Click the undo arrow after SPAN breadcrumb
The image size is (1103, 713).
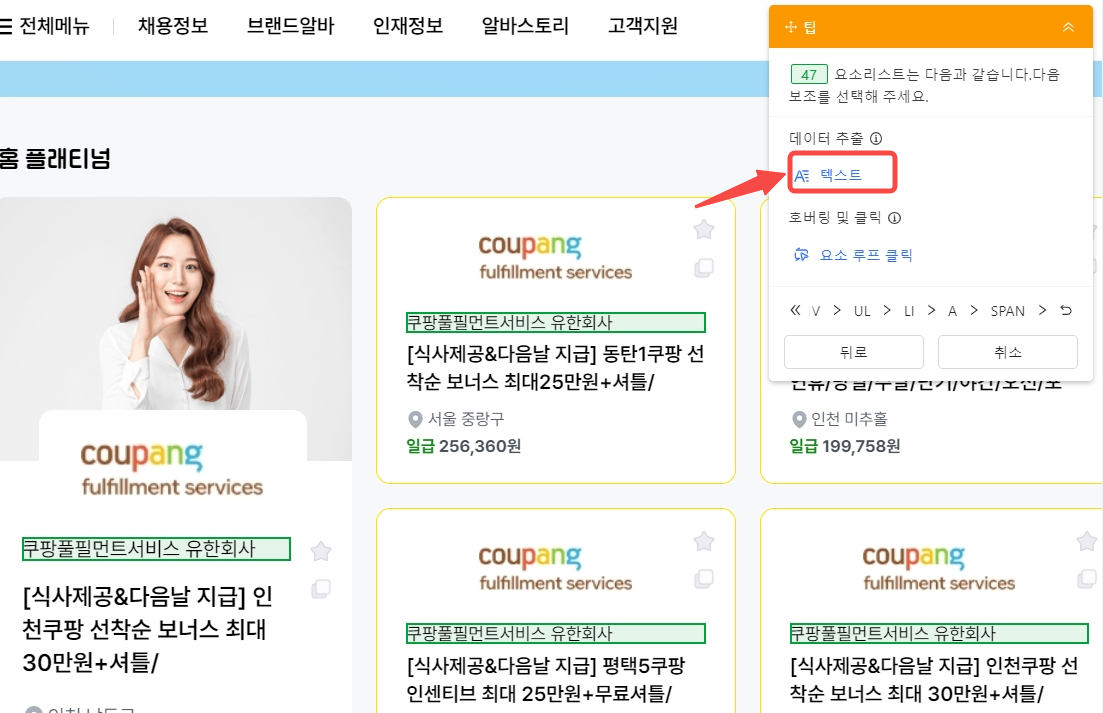click(x=1066, y=311)
